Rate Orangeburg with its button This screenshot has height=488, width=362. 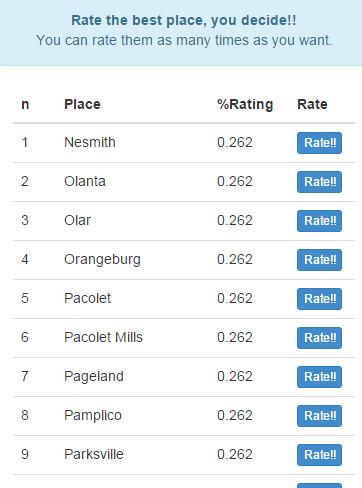(x=319, y=260)
